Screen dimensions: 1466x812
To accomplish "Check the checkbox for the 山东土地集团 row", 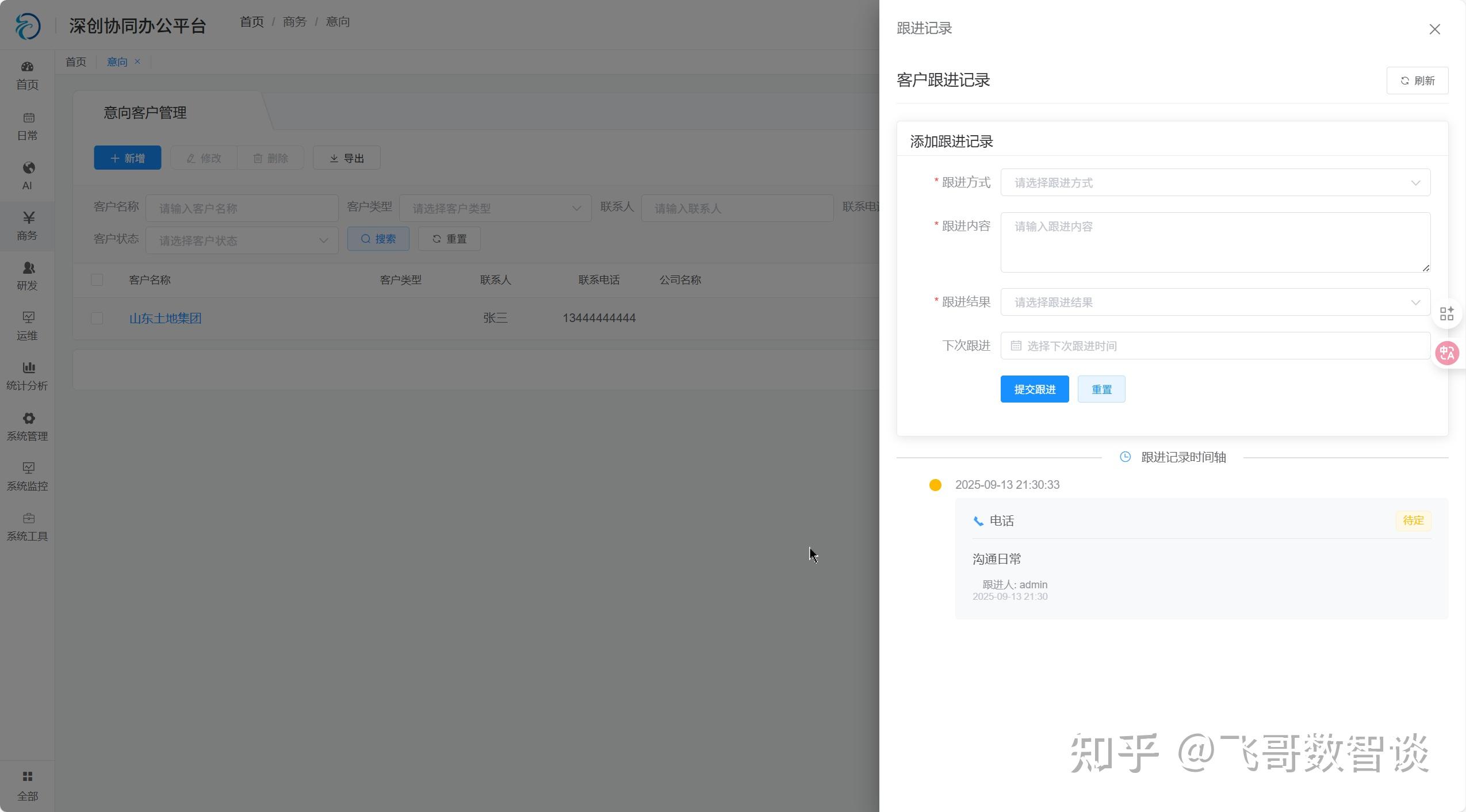I will tap(97, 318).
